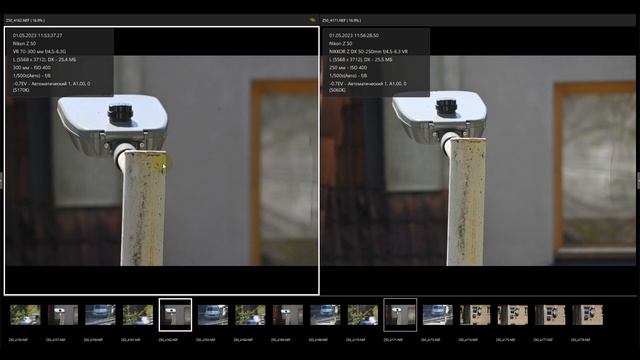
Task: Click filename under gray-bordered thumbnail
Action: (393, 340)
